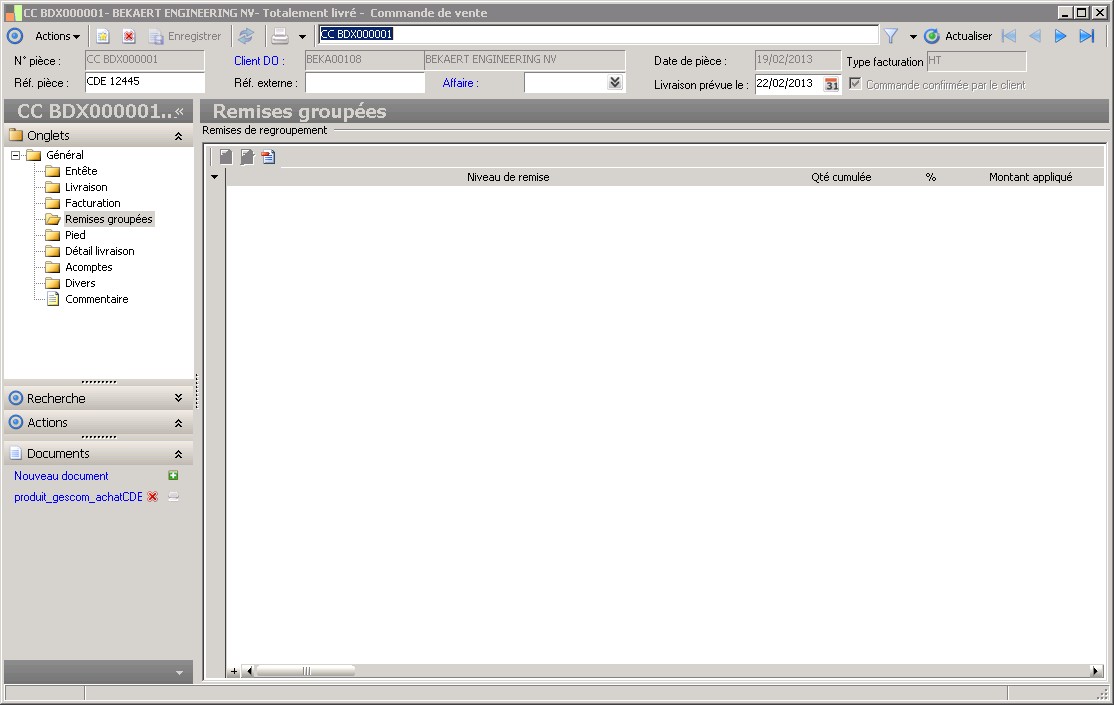Click the Livraison prévue date field

click(789, 84)
